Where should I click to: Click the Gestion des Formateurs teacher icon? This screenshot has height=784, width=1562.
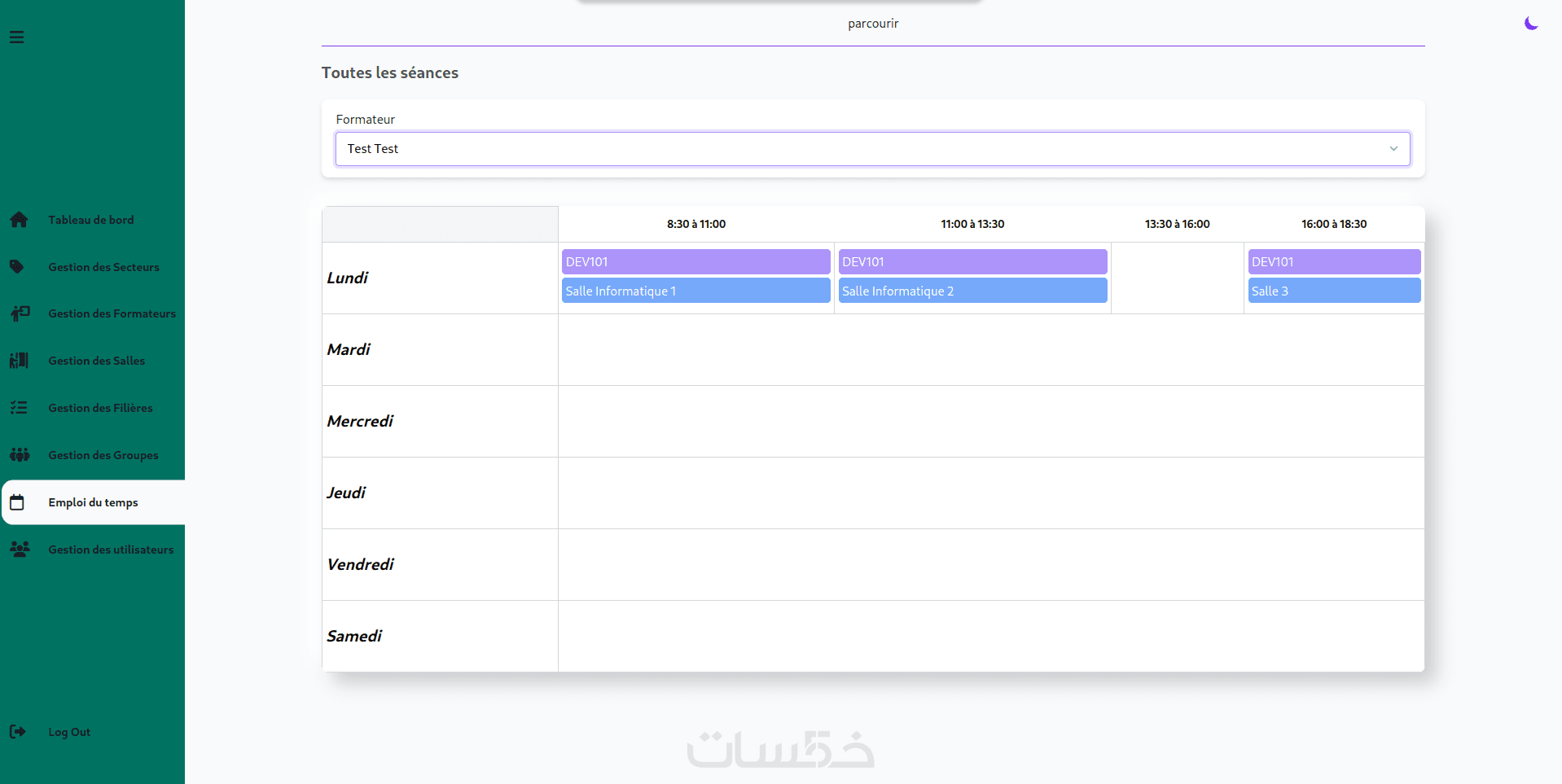tap(20, 313)
